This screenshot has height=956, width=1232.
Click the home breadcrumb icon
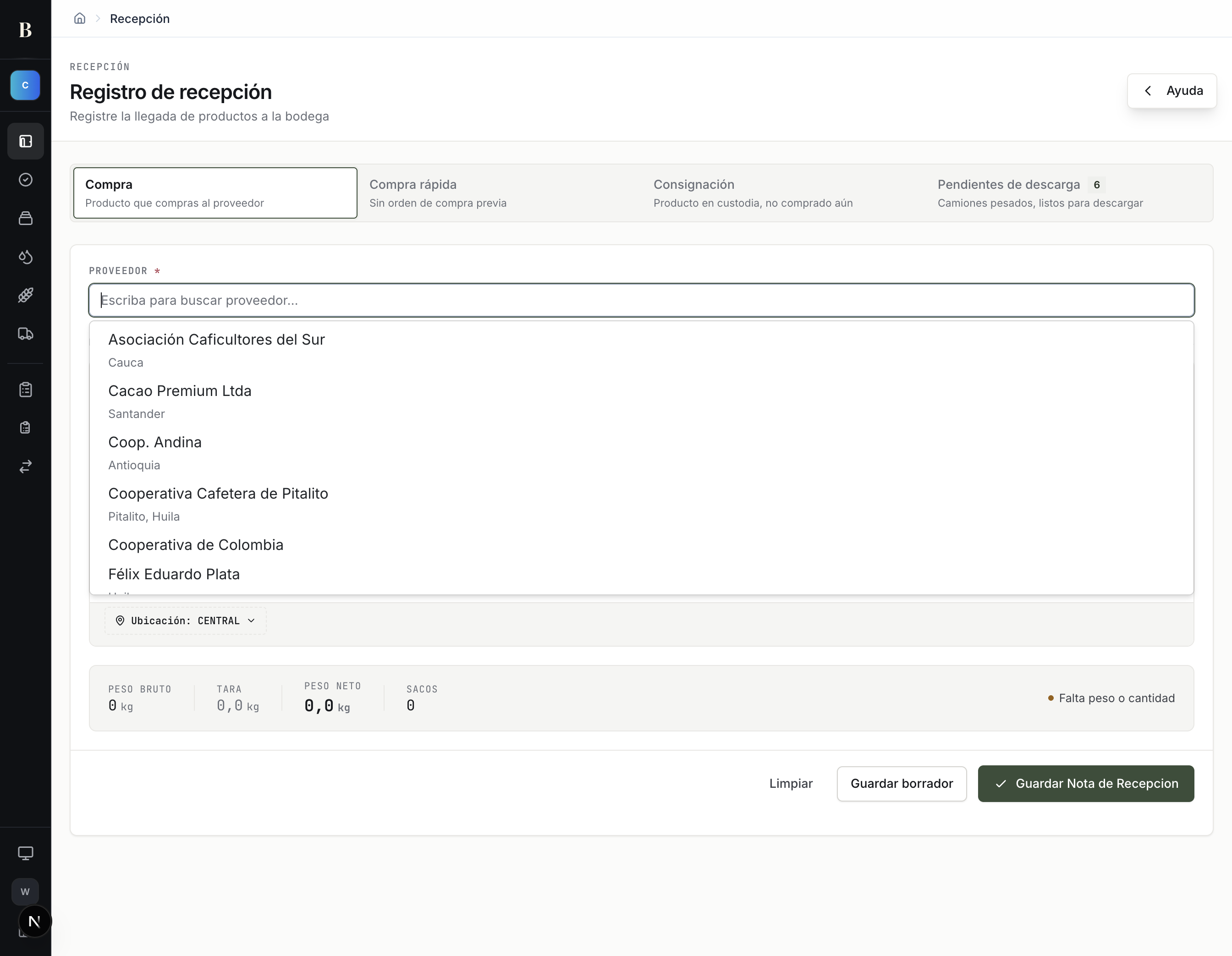pyautogui.click(x=80, y=19)
